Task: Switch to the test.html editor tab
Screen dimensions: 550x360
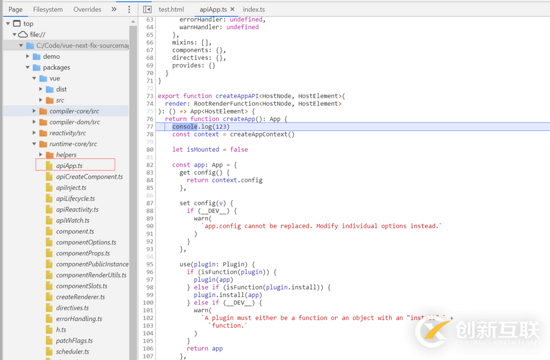Action: [x=171, y=9]
